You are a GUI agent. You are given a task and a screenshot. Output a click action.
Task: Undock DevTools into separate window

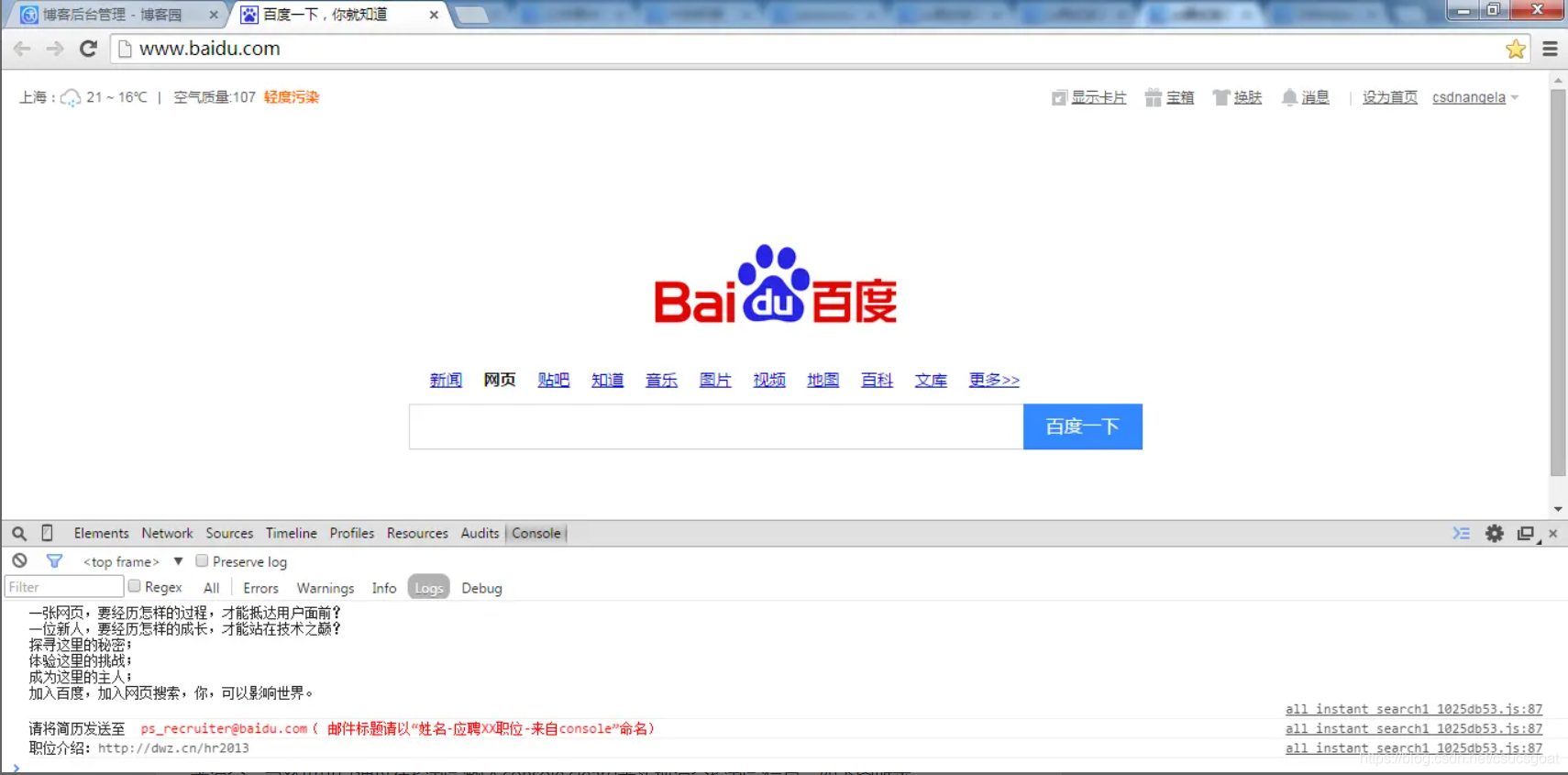[1526, 533]
